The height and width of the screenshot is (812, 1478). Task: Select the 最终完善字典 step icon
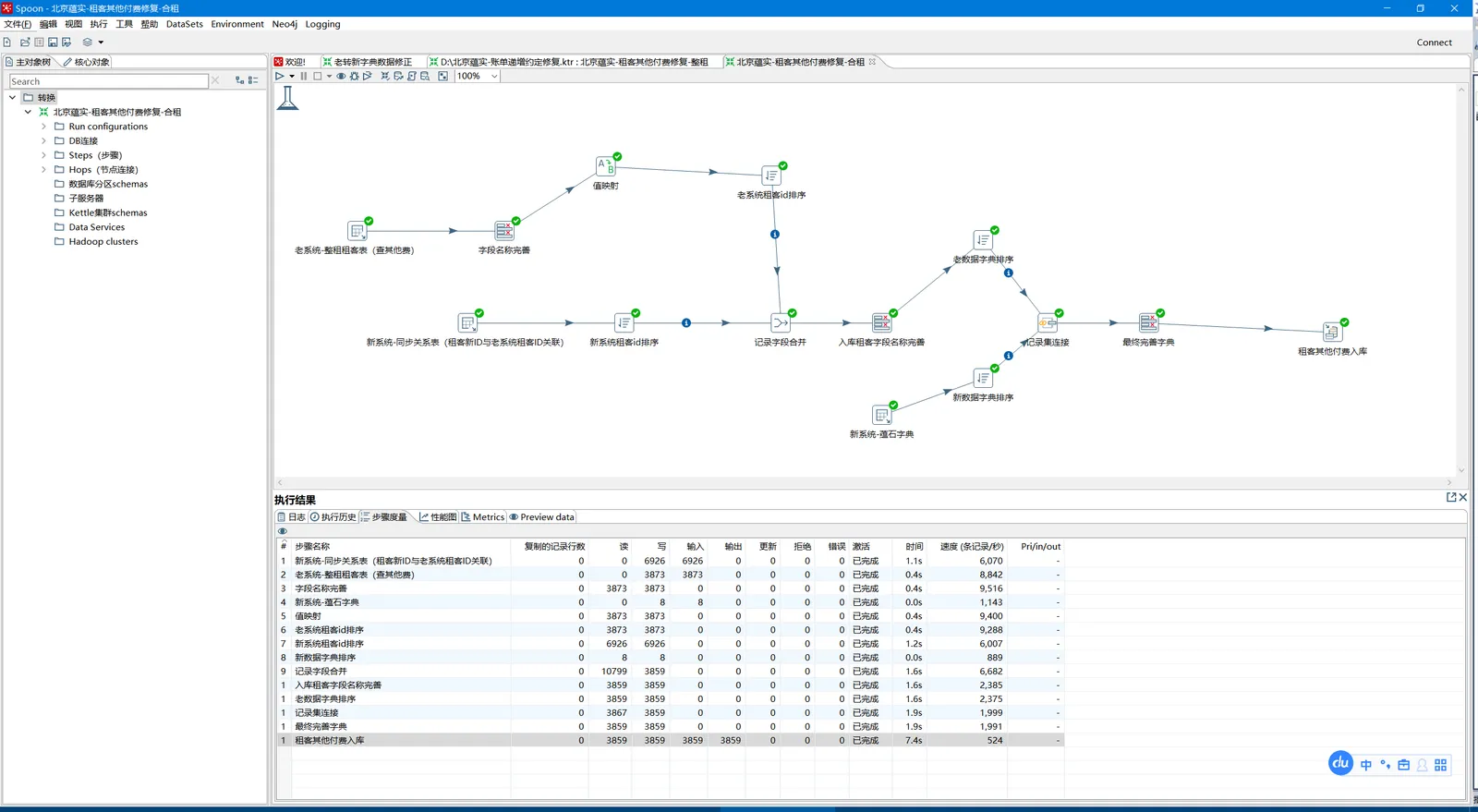(x=1148, y=322)
